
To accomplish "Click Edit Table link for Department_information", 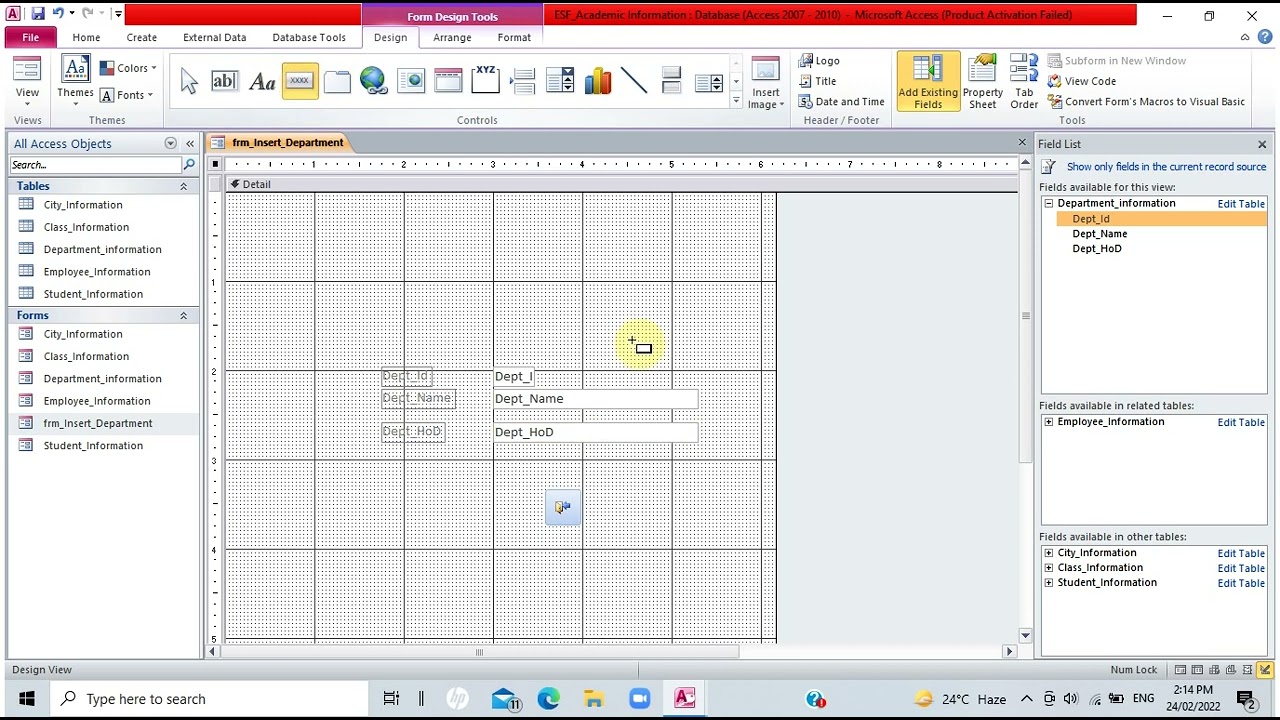I will 1241,204.
